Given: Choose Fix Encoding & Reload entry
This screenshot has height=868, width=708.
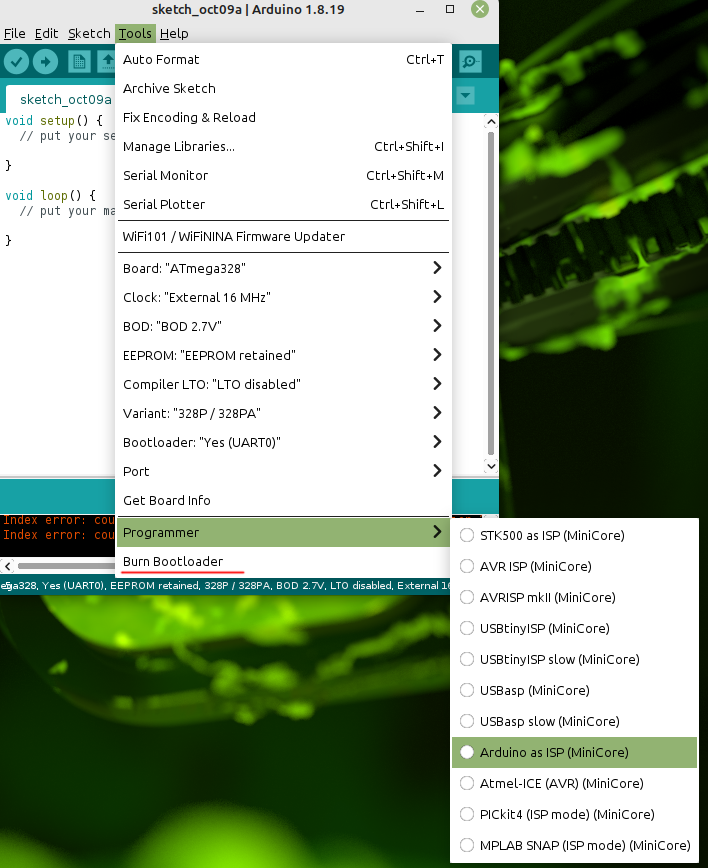Looking at the screenshot, I should coord(283,117).
